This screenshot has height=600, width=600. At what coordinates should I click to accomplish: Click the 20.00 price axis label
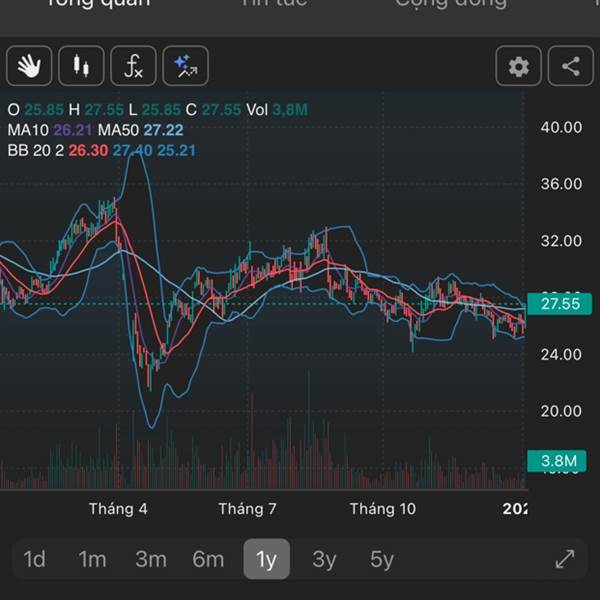(561, 411)
